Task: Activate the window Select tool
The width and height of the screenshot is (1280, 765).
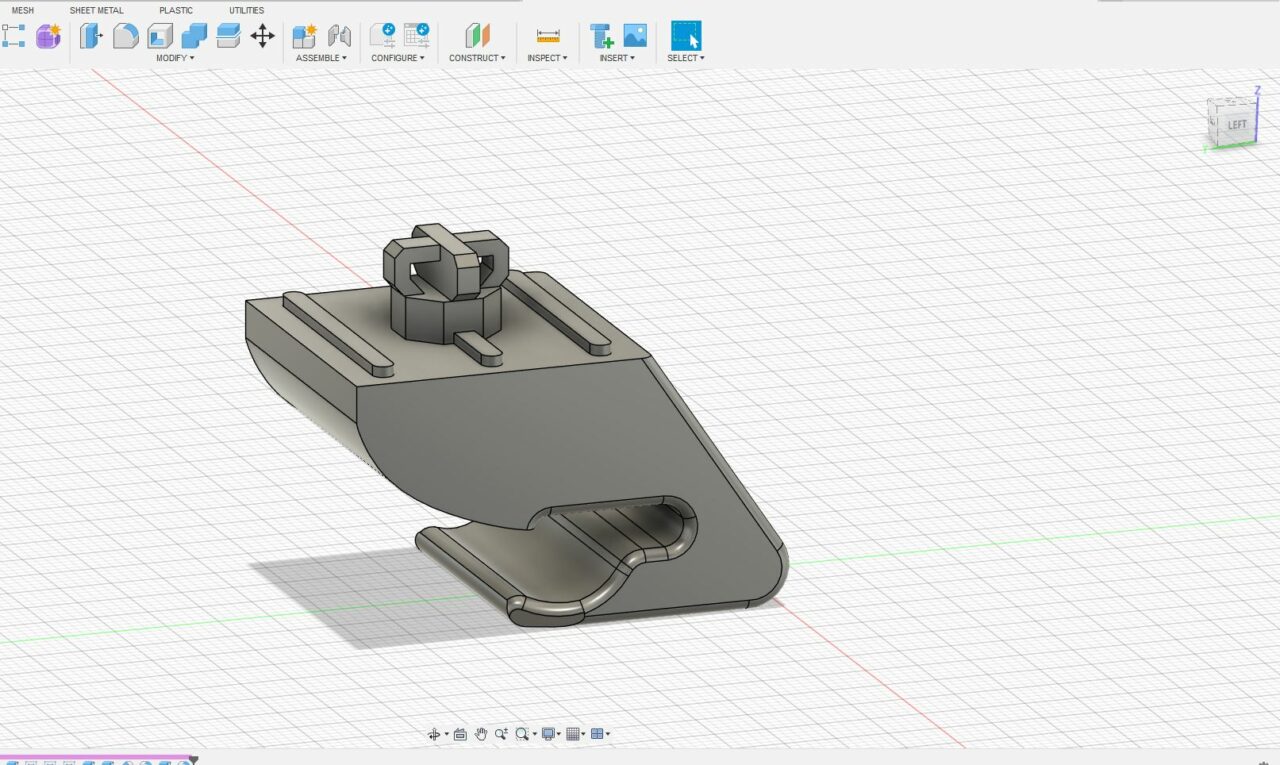Action: coord(686,36)
